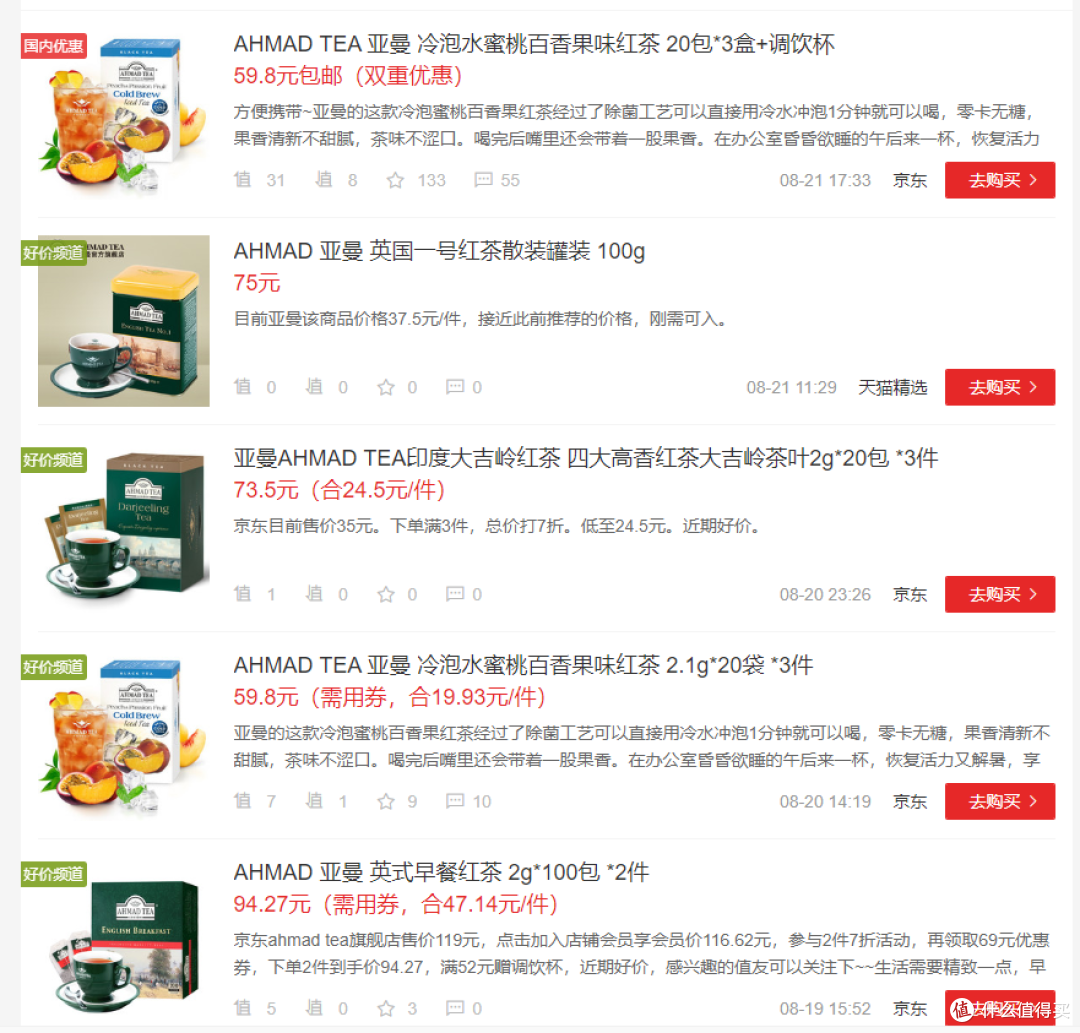Click the Cold Brew tea thumbnail with 国内优惠 tag
The image size is (1080, 1033).
tap(124, 114)
